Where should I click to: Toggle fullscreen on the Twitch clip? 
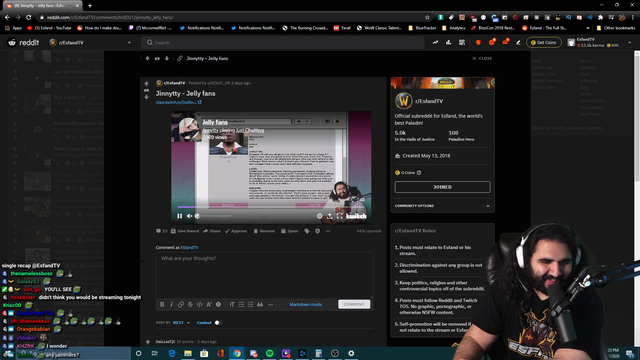point(340,216)
